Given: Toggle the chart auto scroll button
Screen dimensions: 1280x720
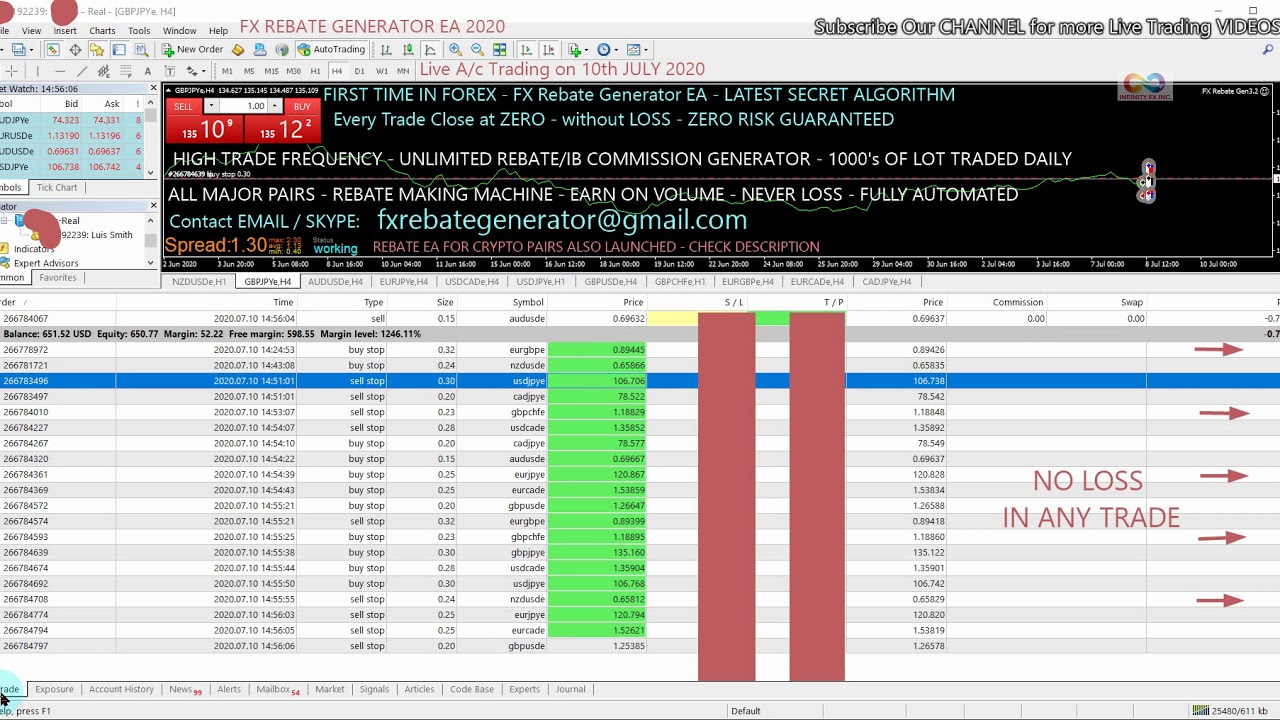Looking at the screenshot, I should coord(526,49).
